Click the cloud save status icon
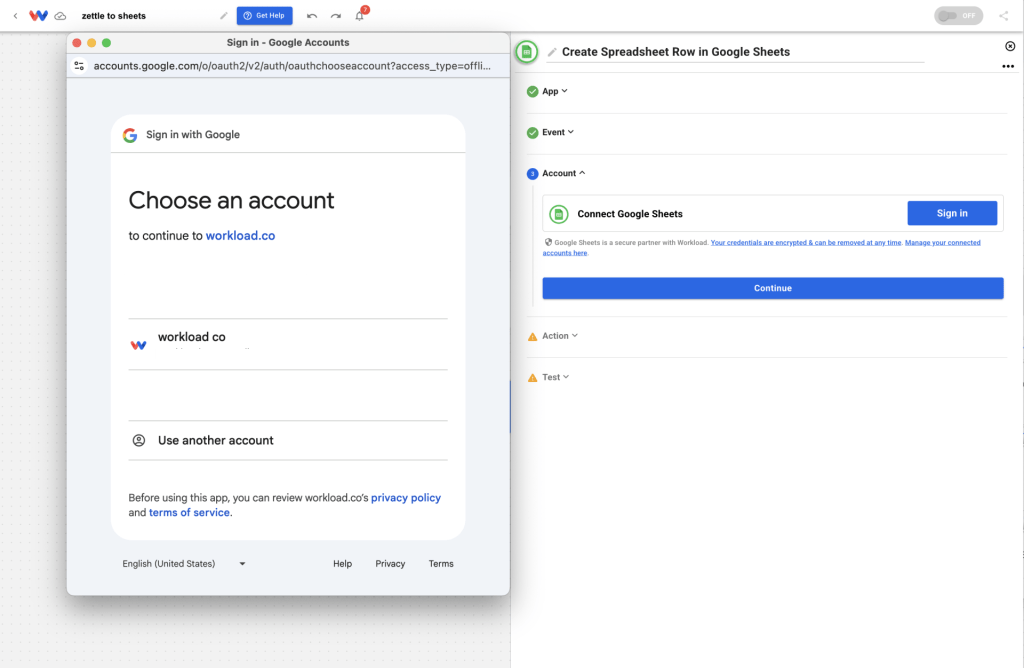The height and width of the screenshot is (668, 1024). [60, 16]
